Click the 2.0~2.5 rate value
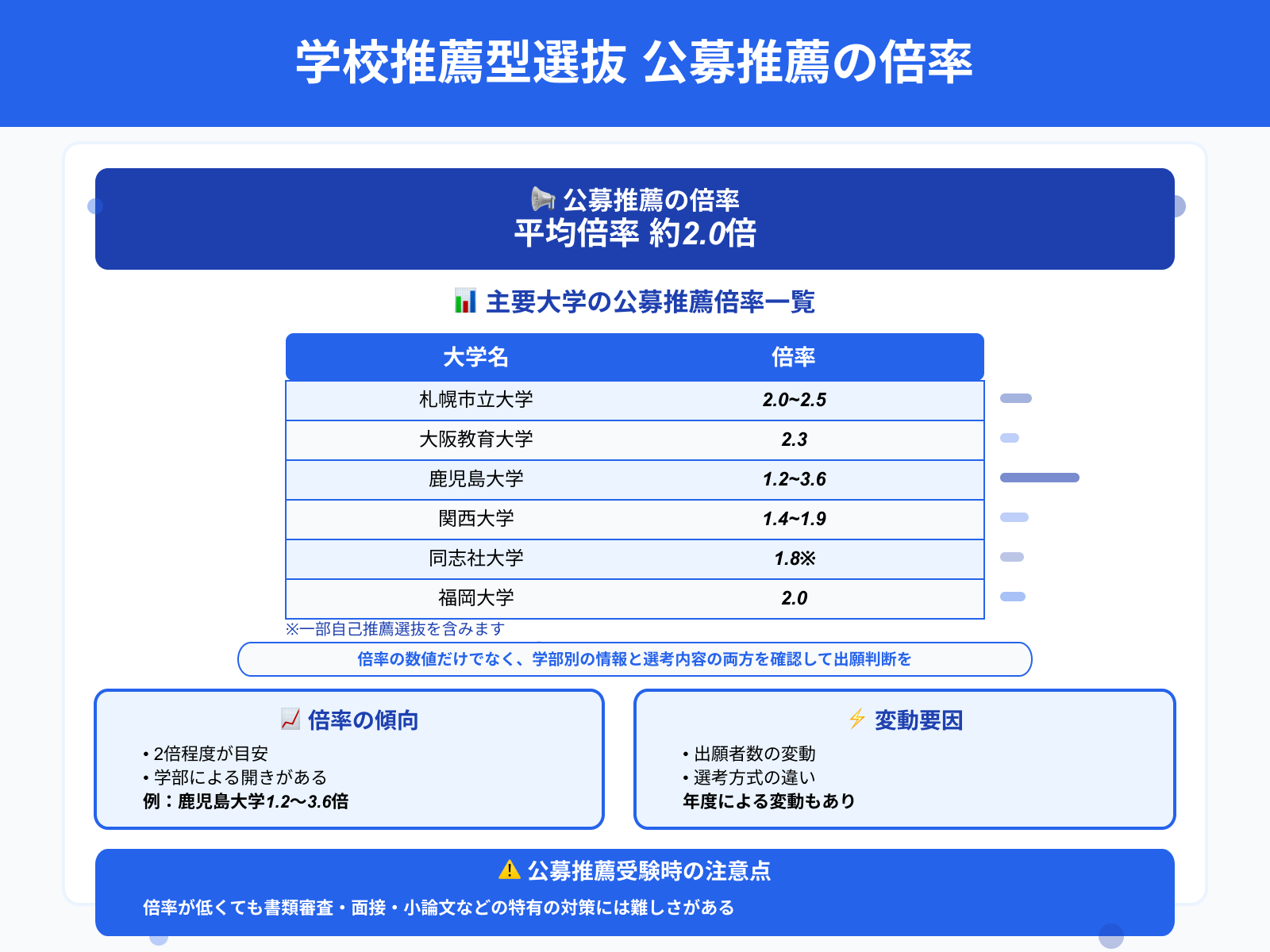 794,400
